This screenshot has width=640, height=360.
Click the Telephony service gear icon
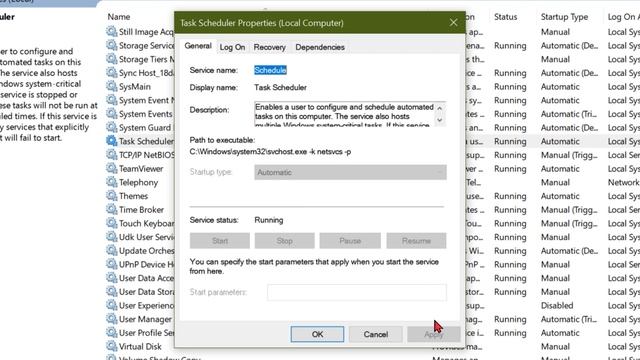coord(111,182)
